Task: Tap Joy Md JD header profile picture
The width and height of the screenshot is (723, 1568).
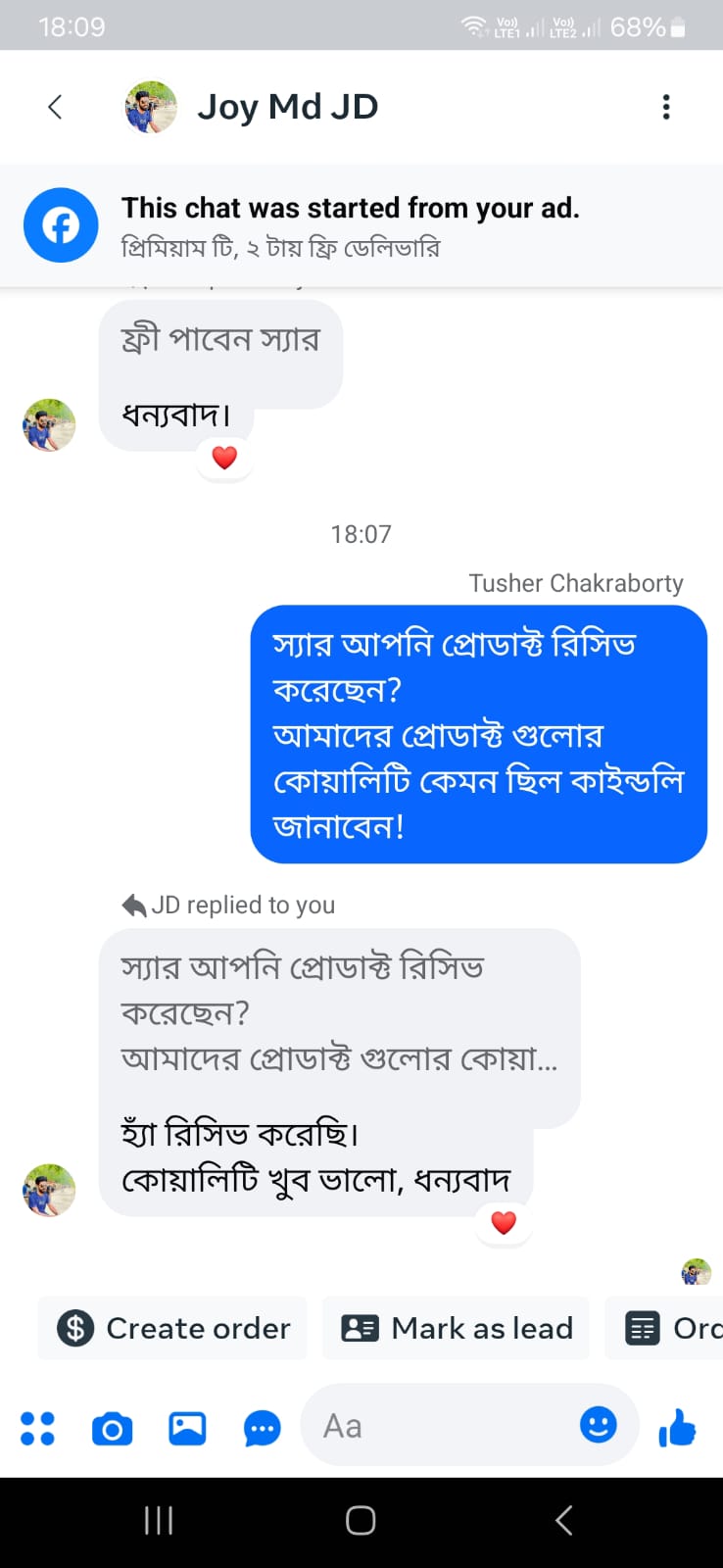Action: coord(151,107)
